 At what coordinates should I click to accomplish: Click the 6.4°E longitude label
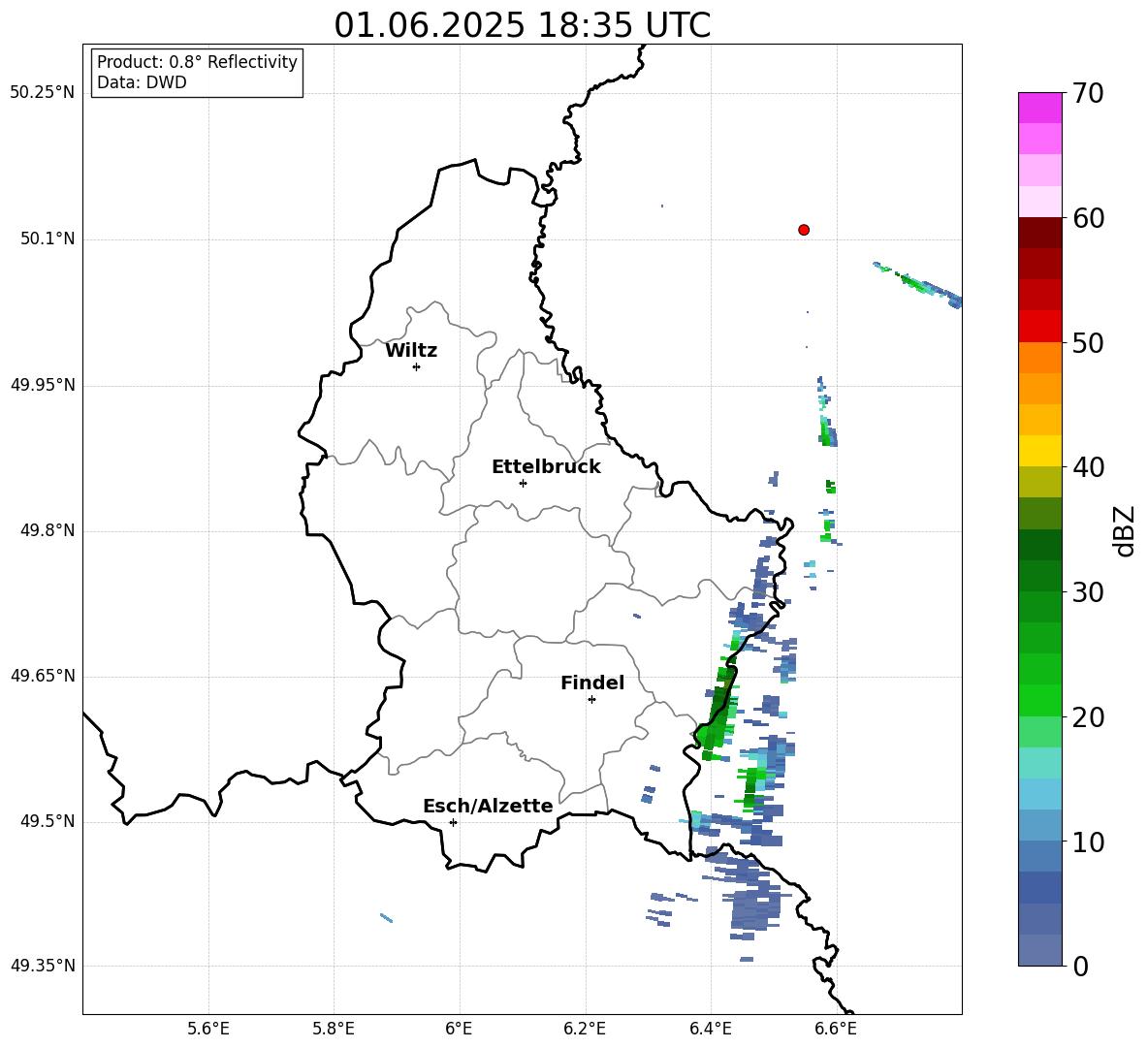pyautogui.click(x=710, y=1029)
